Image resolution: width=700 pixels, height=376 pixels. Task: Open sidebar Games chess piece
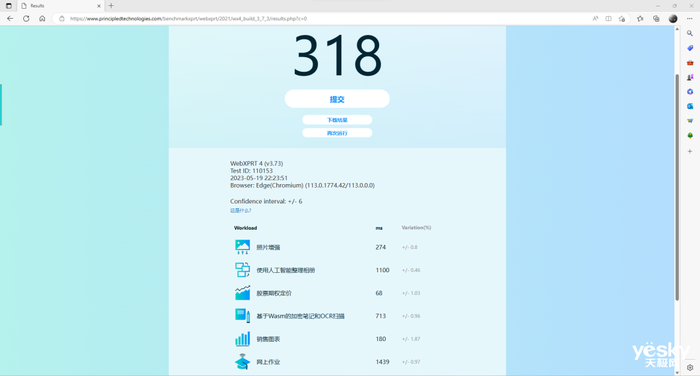click(690, 77)
